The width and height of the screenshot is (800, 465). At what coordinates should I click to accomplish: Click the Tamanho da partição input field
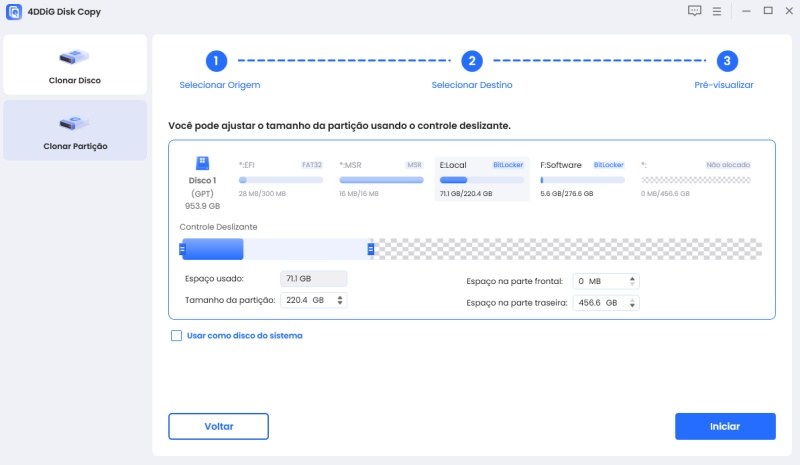tap(305, 300)
